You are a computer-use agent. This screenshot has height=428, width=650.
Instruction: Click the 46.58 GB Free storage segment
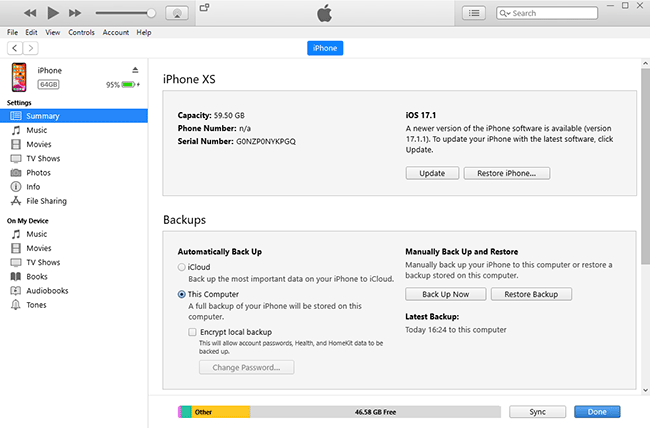[375, 412]
